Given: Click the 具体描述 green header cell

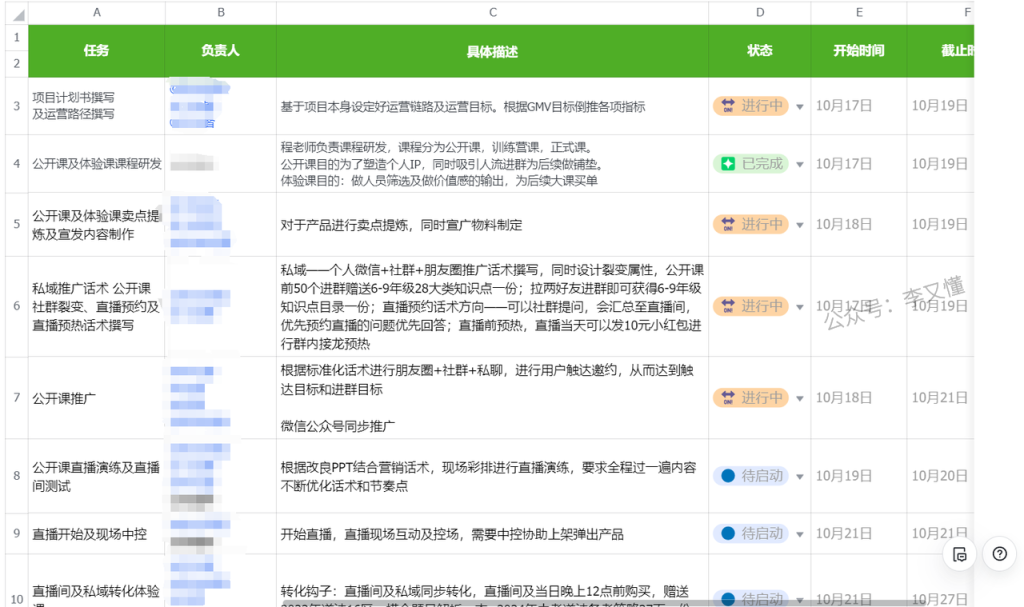Looking at the screenshot, I should 493,50.
